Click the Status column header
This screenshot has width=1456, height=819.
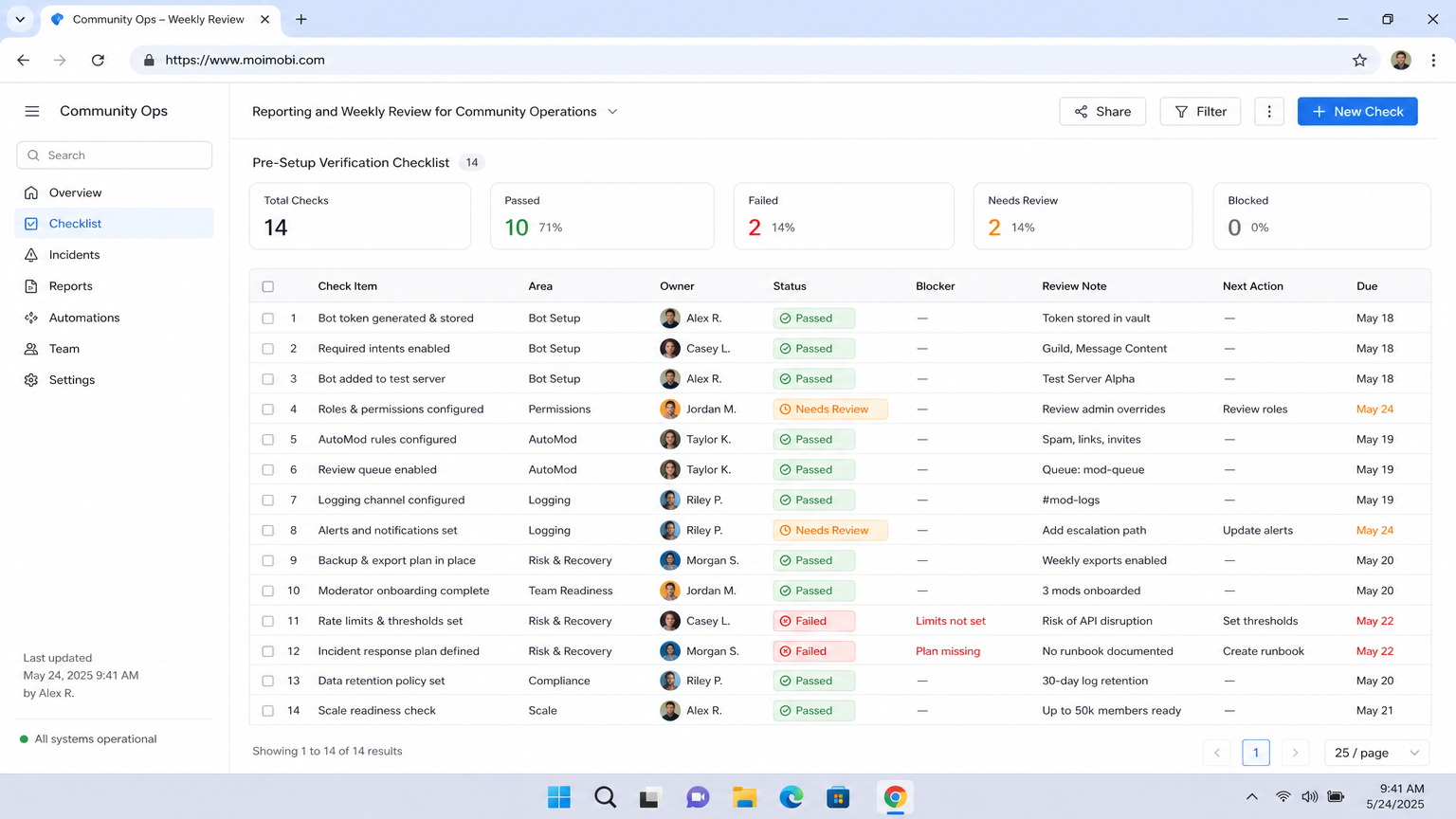[790, 286]
